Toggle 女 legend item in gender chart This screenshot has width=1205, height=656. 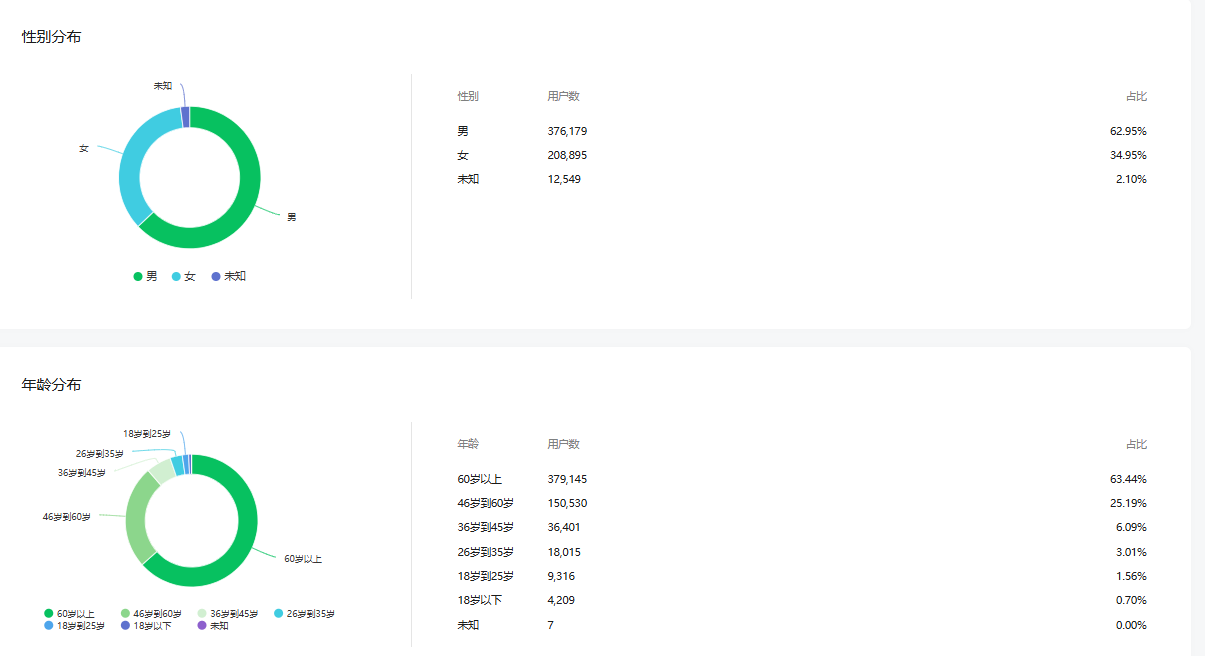click(184, 276)
